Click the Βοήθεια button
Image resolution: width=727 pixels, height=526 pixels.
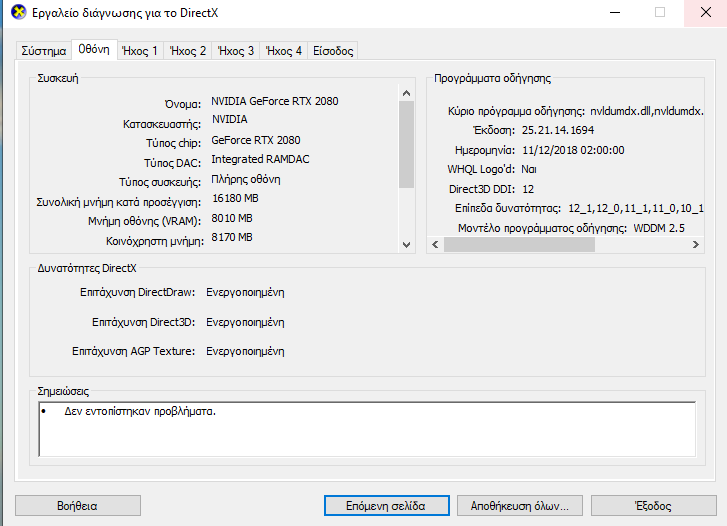pos(77,506)
